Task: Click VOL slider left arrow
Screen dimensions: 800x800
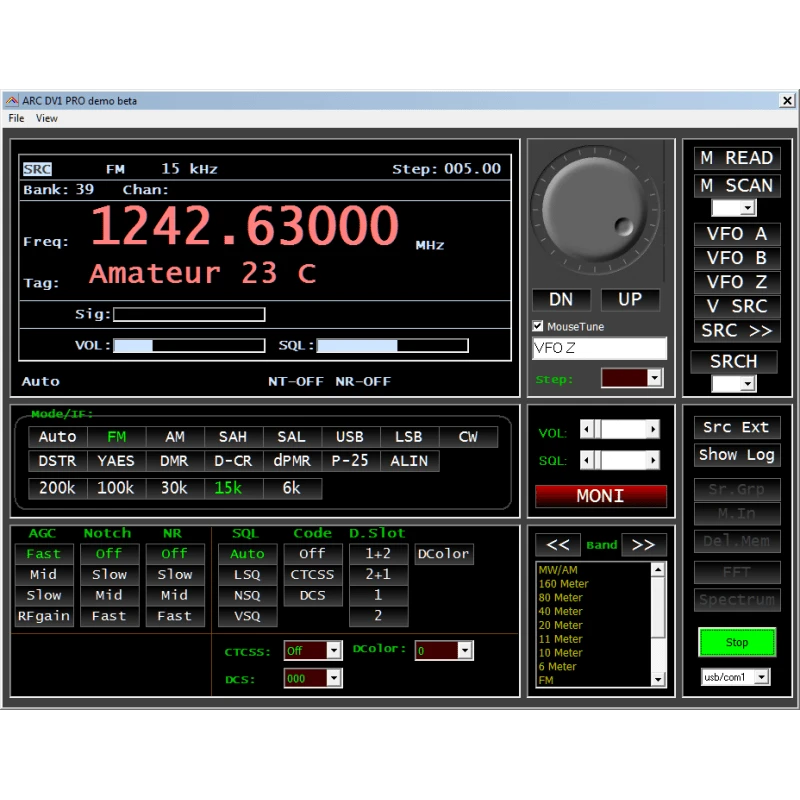Action: 587,429
